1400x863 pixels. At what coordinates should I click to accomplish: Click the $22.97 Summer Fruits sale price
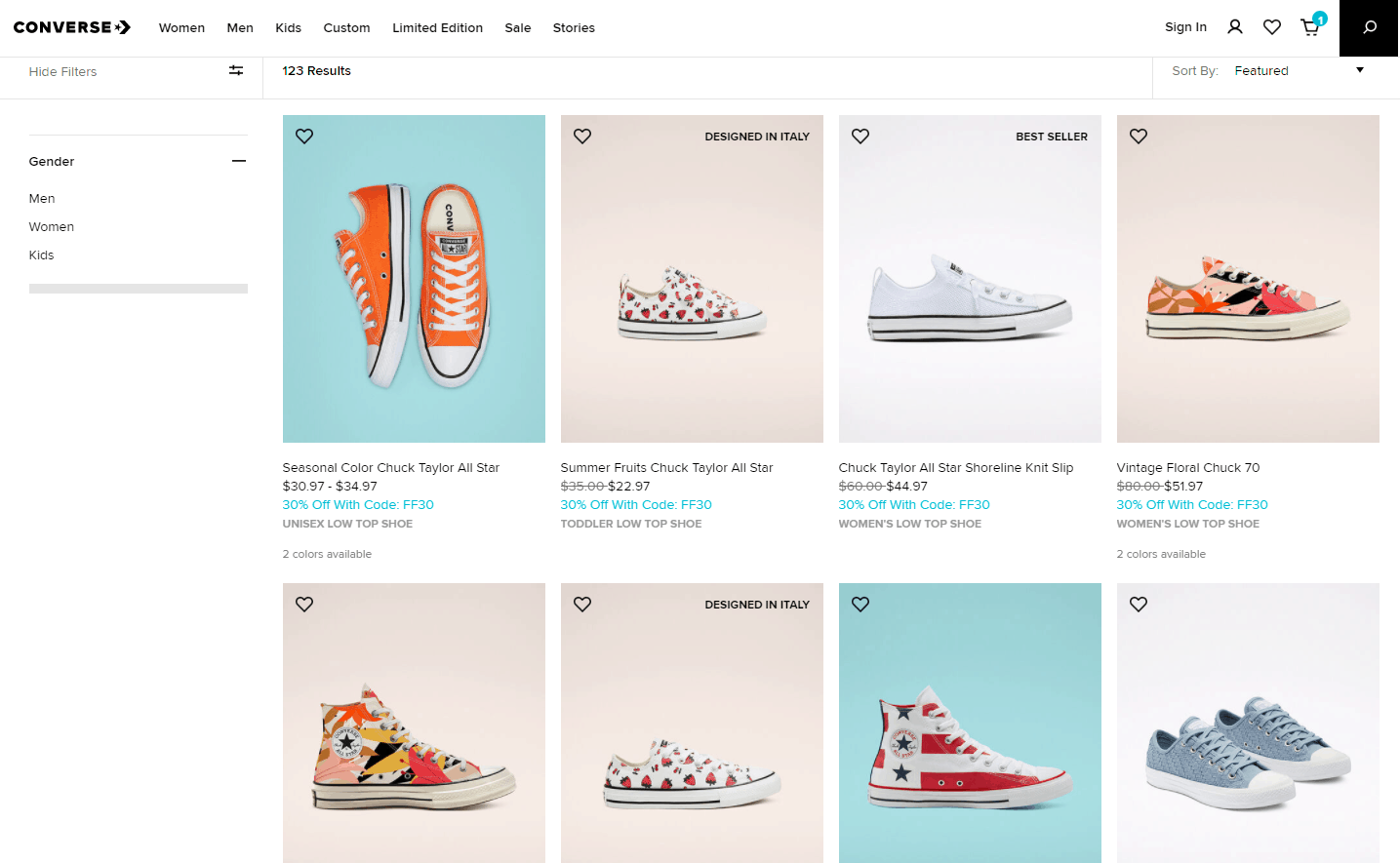[x=629, y=487]
